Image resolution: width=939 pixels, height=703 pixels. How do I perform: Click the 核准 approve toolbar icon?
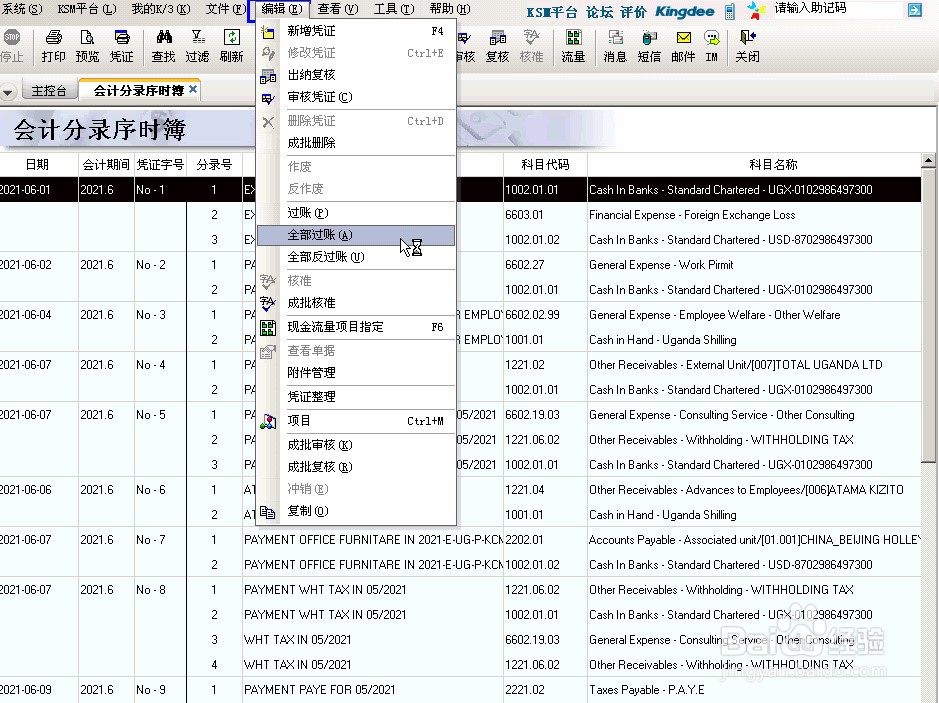[531, 46]
